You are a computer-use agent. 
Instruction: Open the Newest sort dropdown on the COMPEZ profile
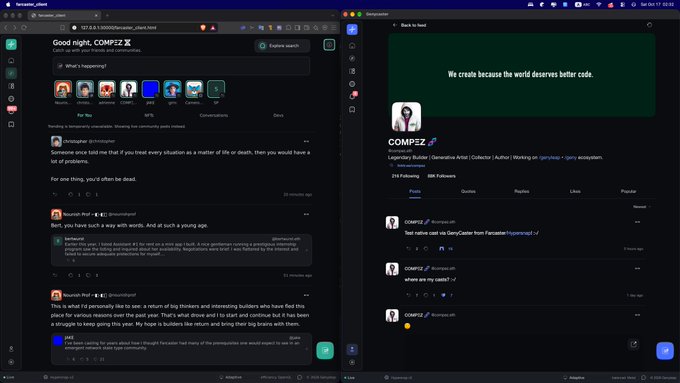(641, 207)
